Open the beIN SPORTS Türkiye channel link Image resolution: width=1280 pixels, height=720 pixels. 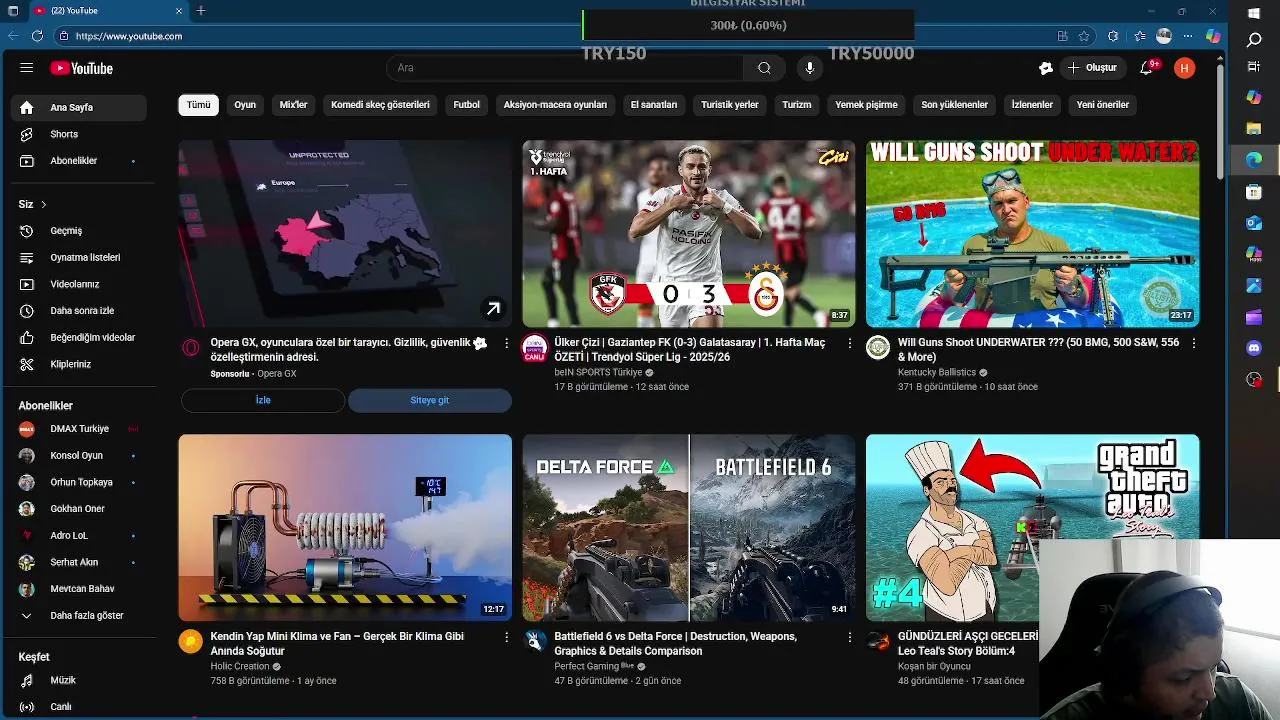coord(598,372)
